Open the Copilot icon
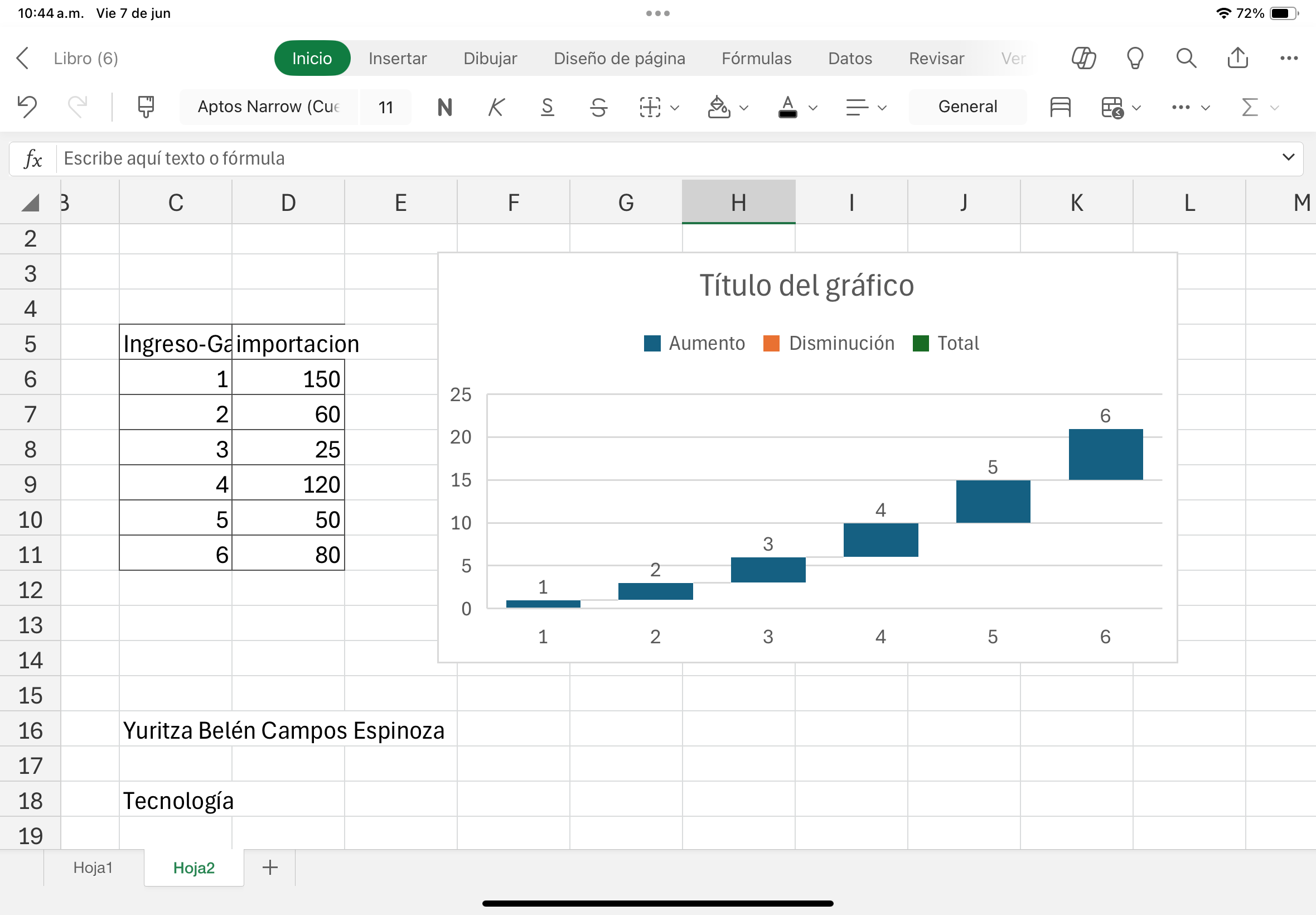 1083,58
